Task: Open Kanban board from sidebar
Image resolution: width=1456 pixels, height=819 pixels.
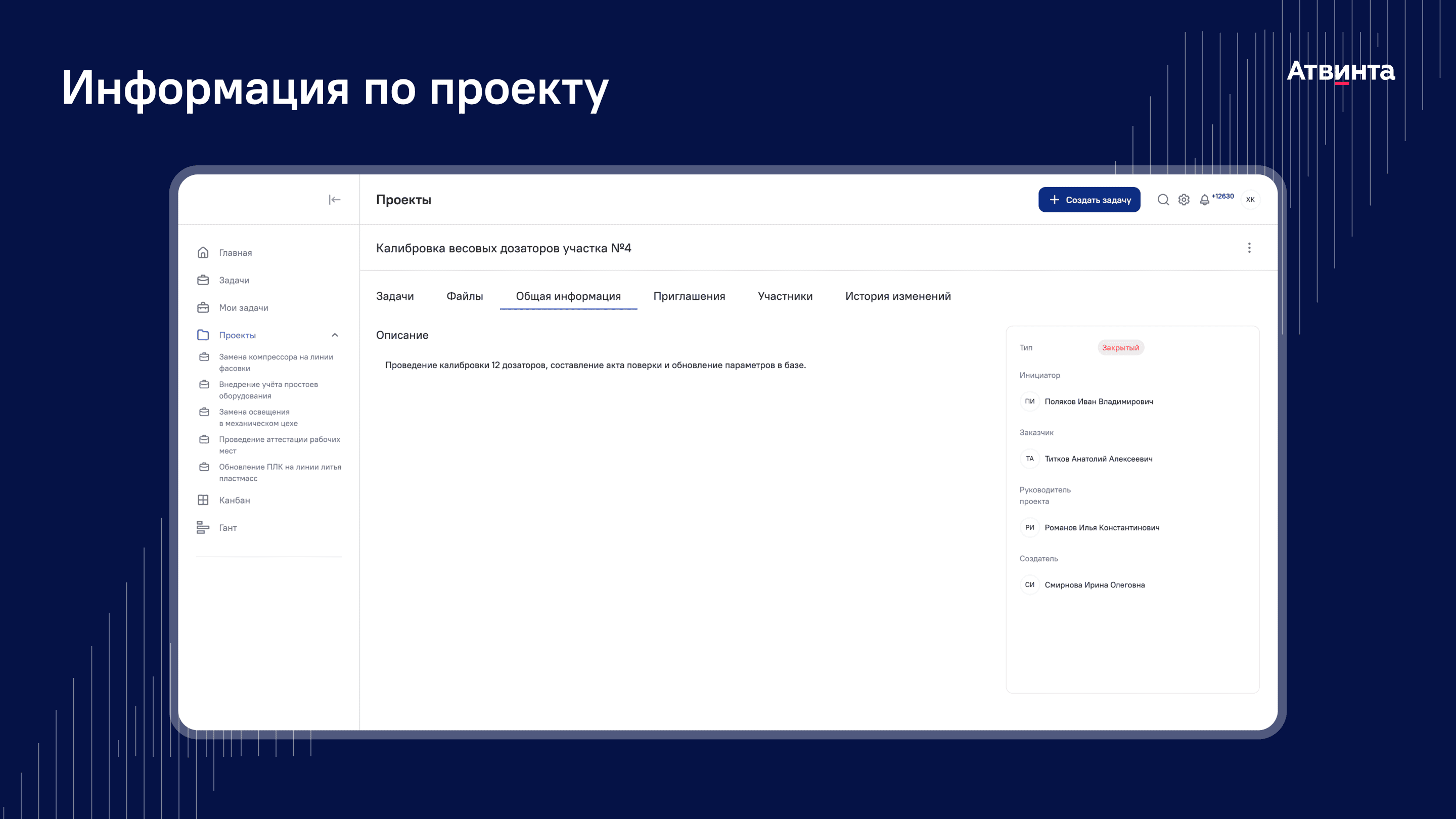Action: (234, 500)
